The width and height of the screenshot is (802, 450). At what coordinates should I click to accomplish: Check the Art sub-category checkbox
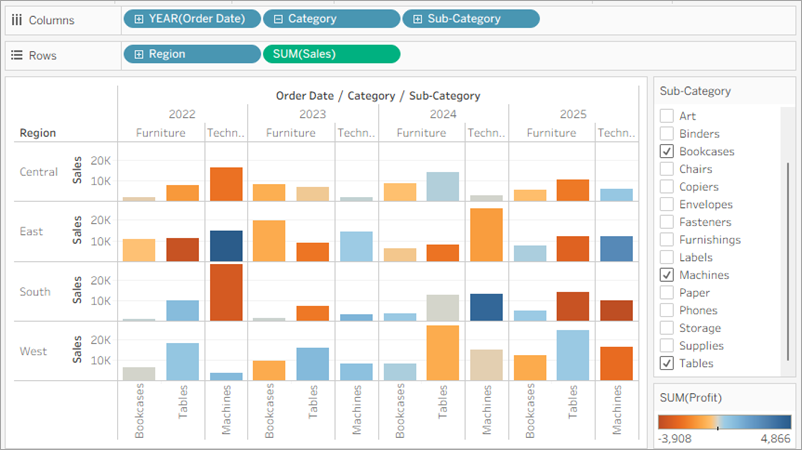[x=667, y=116]
